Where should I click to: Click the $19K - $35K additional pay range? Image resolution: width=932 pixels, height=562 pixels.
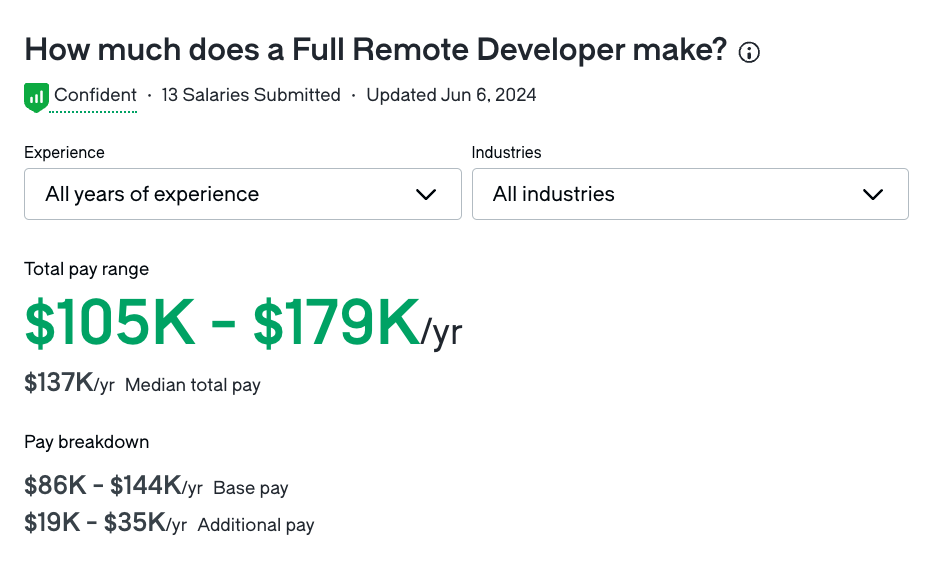click(x=95, y=523)
